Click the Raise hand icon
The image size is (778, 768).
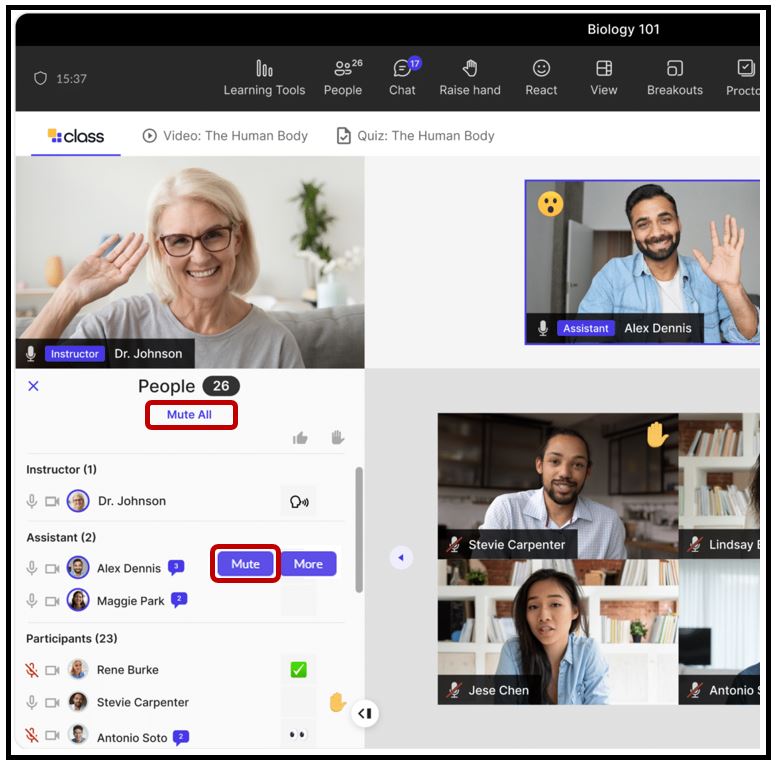469,77
